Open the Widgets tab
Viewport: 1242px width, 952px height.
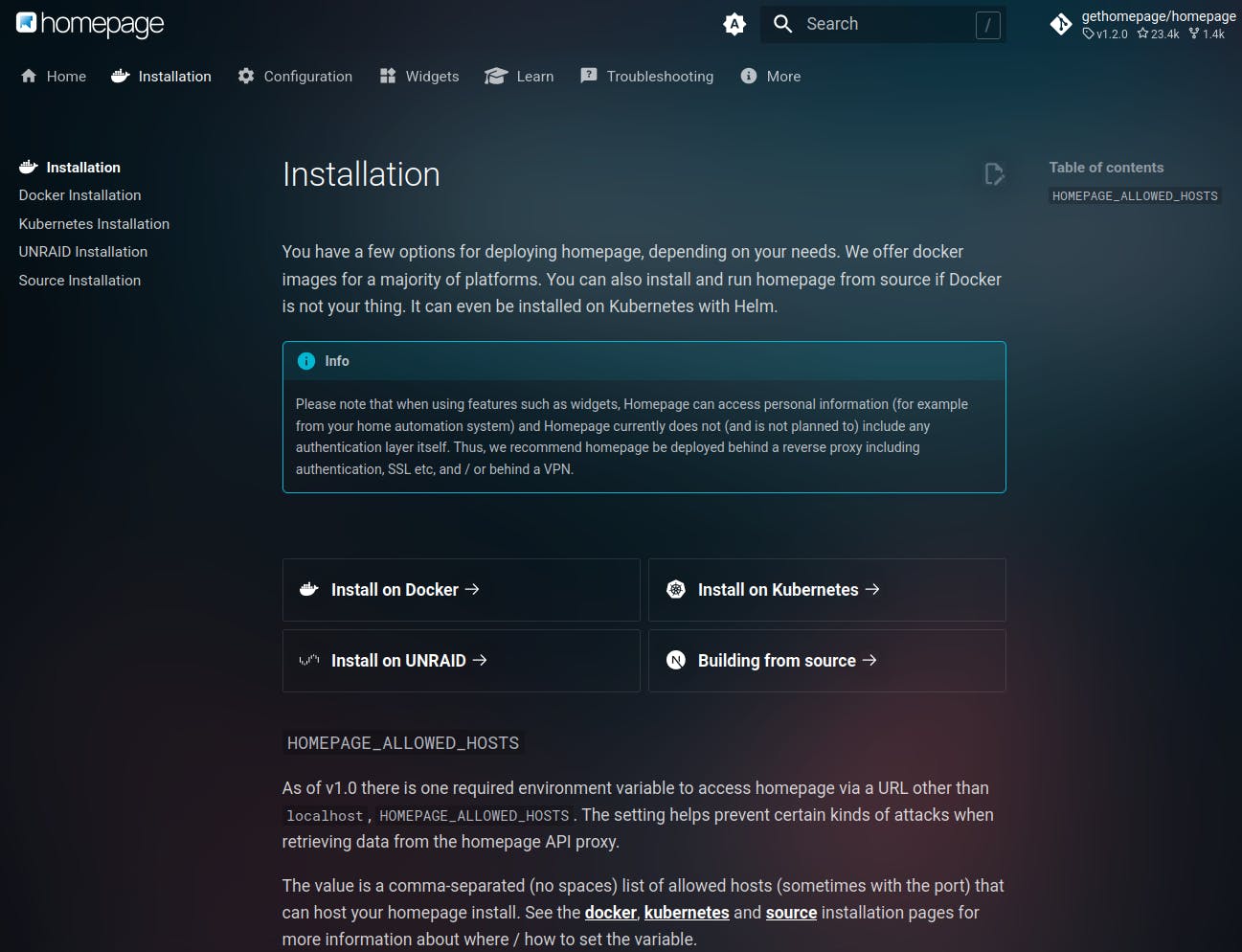(419, 77)
